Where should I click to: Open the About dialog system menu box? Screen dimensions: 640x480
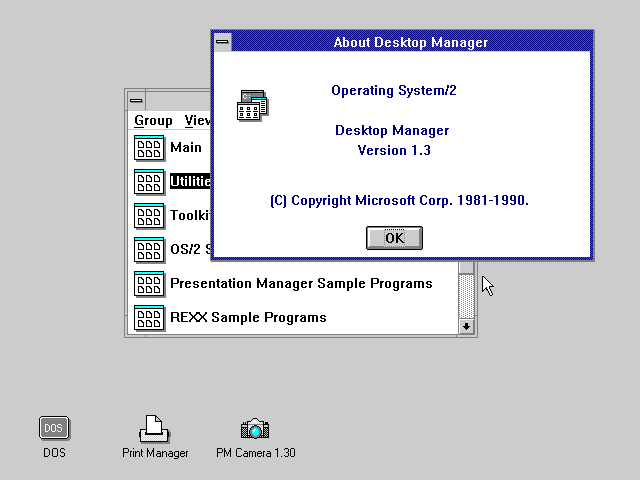(x=222, y=42)
